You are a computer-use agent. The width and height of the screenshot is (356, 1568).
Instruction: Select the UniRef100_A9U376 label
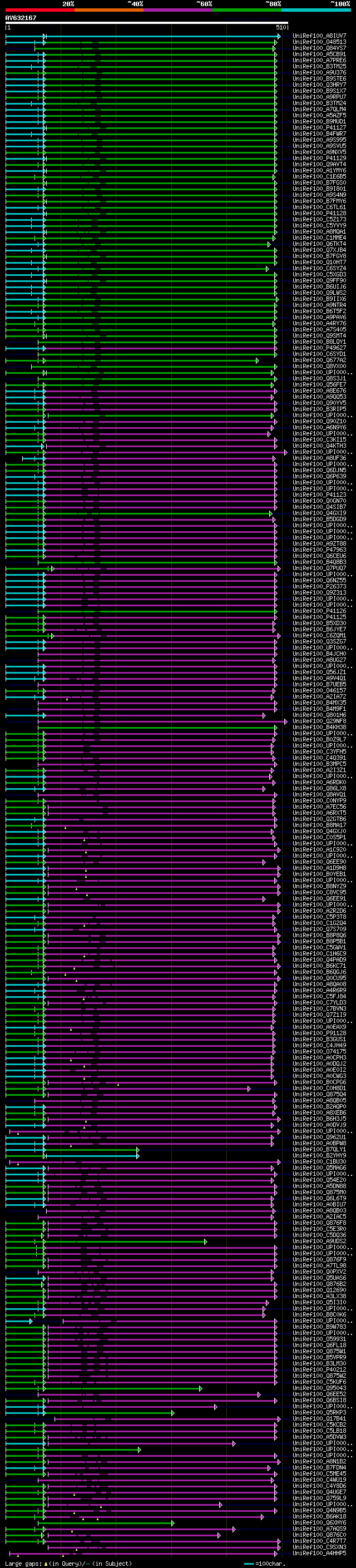coord(319,72)
